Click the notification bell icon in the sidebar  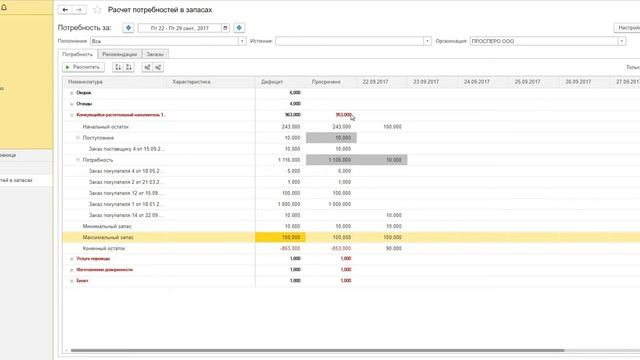point(4,7)
